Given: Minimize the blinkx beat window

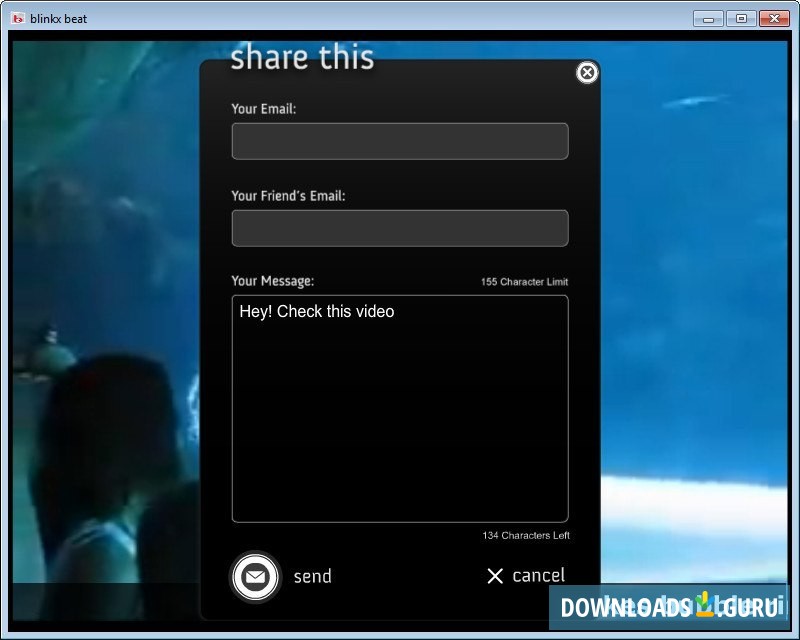Looking at the screenshot, I should click(x=708, y=19).
